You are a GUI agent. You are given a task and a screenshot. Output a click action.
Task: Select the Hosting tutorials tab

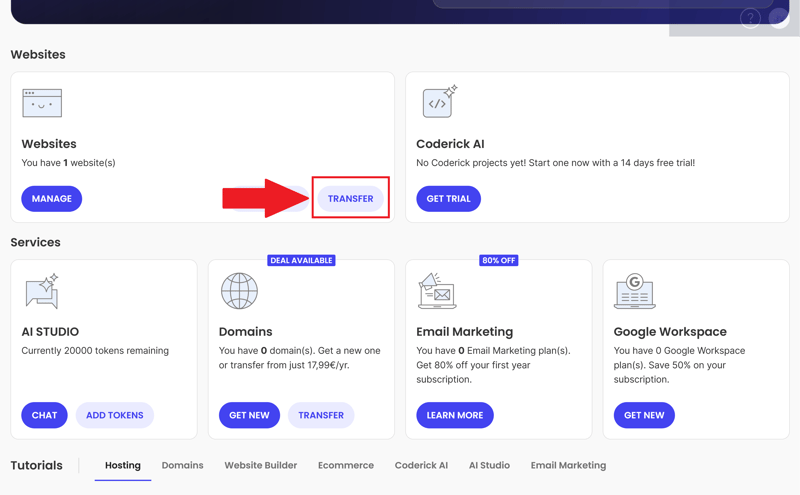point(123,465)
